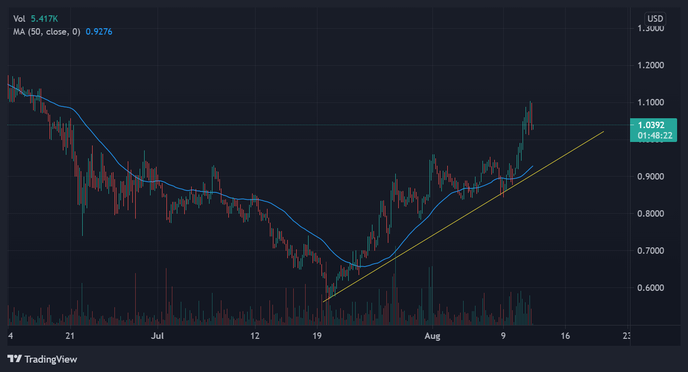This screenshot has height=372, width=688.
Task: Click the 01:48:22 countdown timer
Action: (x=655, y=136)
